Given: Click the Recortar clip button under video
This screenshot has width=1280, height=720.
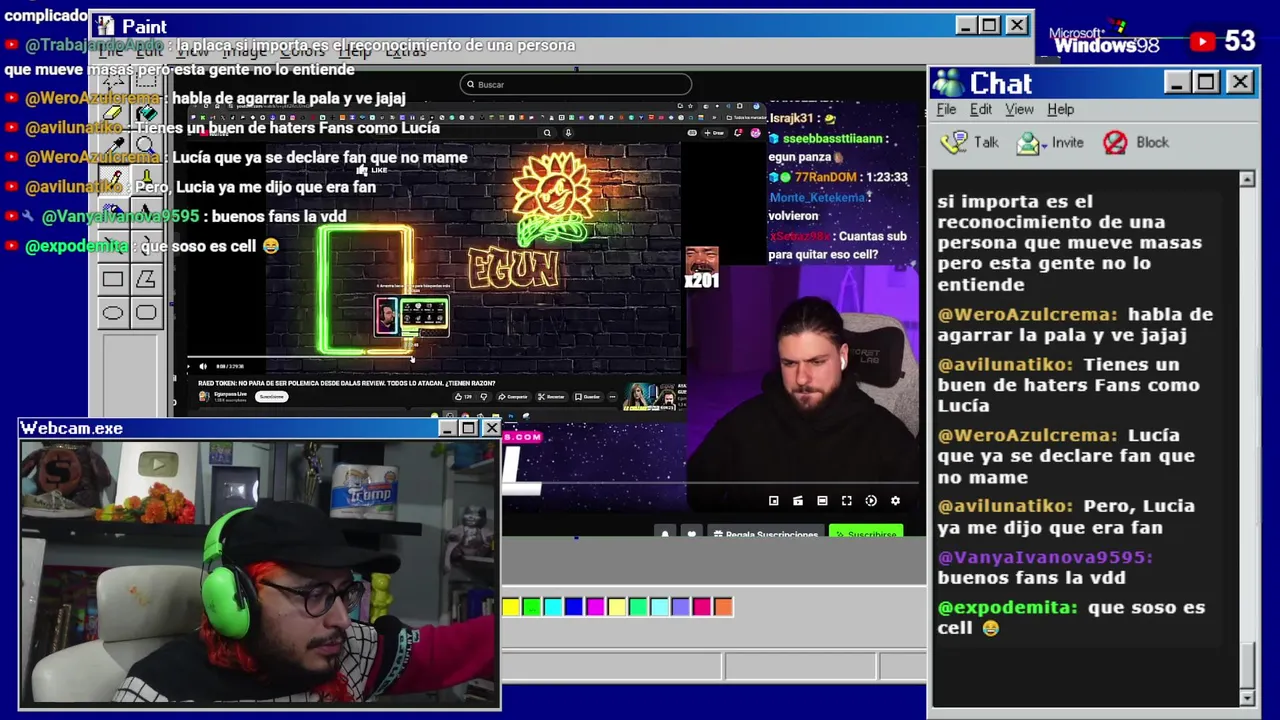Looking at the screenshot, I should 552,397.
